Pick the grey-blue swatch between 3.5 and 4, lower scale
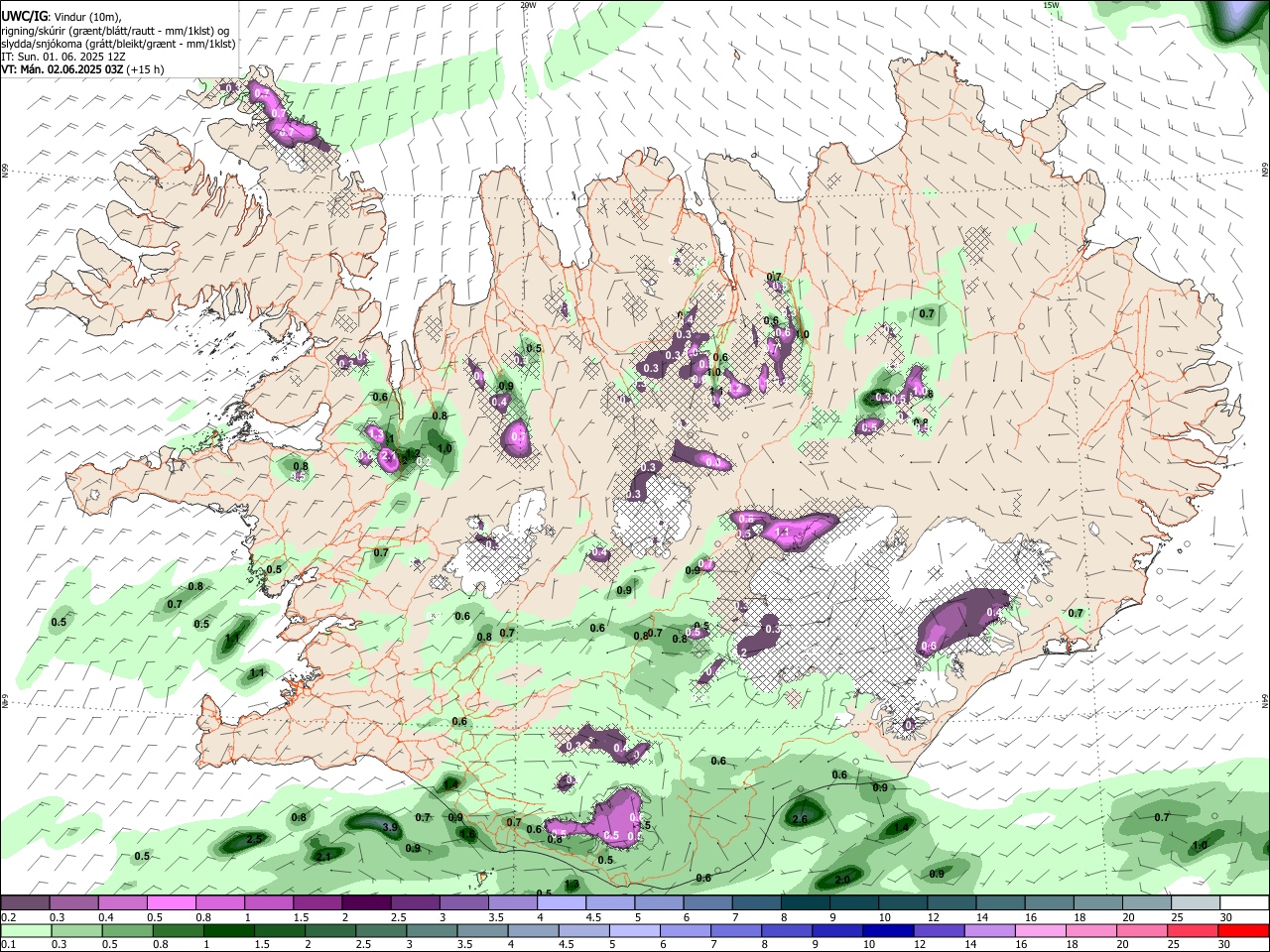The width and height of the screenshot is (1270, 952). click(x=482, y=930)
